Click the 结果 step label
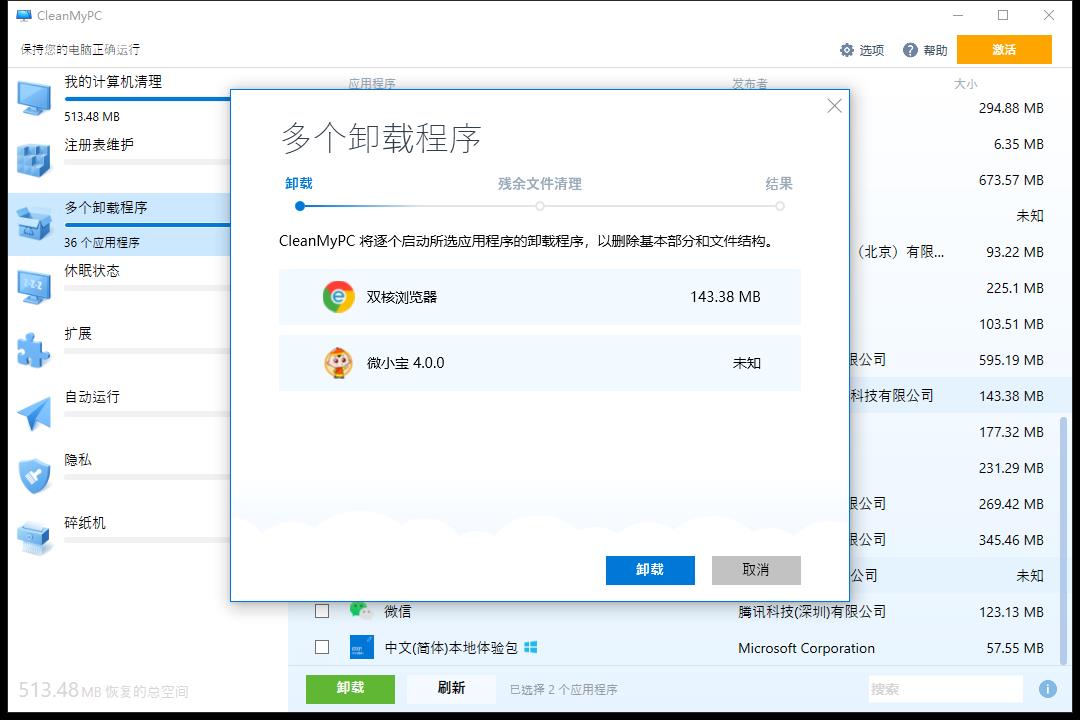The height and width of the screenshot is (720, 1080). (779, 184)
